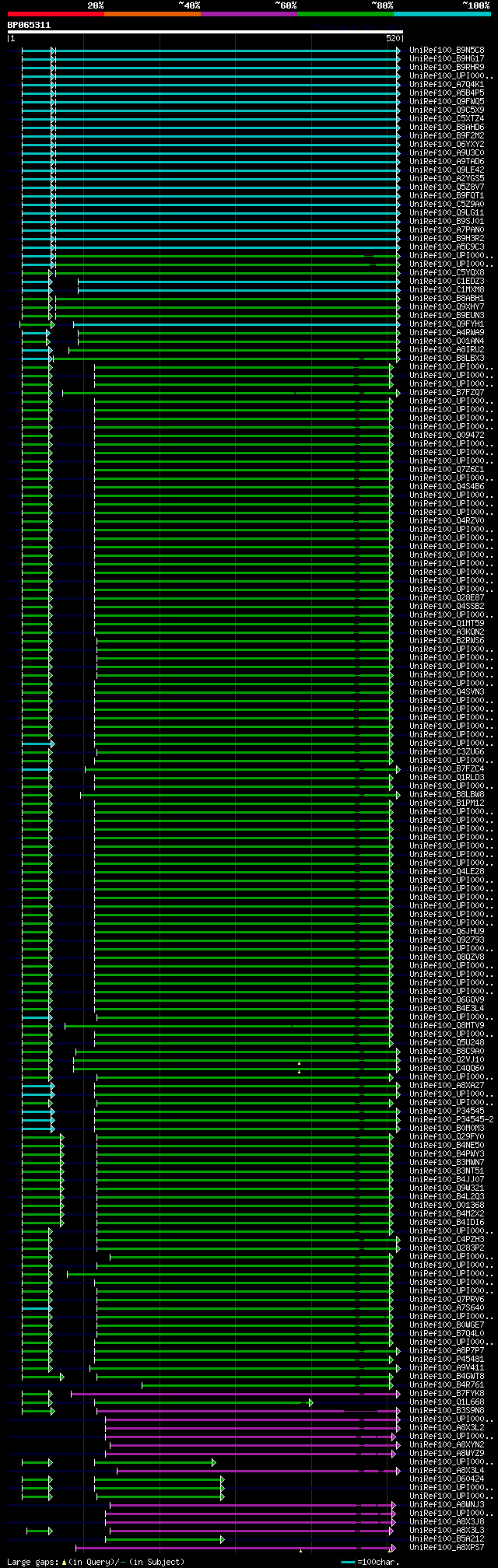Screen dimensions: 498x1568
Task: Click hit label UniRef100_Q09472
Action: 447,436
